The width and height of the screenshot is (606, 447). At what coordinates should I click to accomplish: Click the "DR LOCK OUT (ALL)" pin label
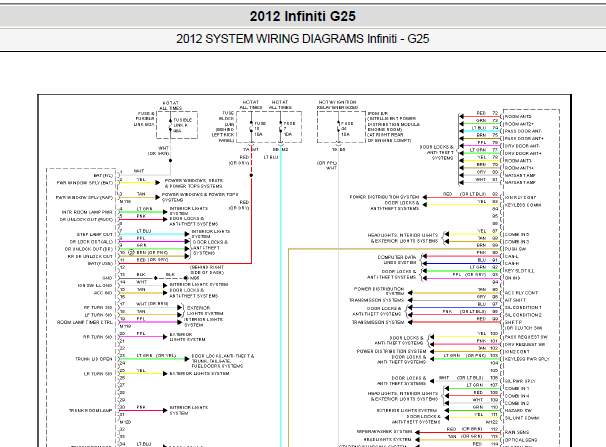pyautogui.click(x=92, y=242)
